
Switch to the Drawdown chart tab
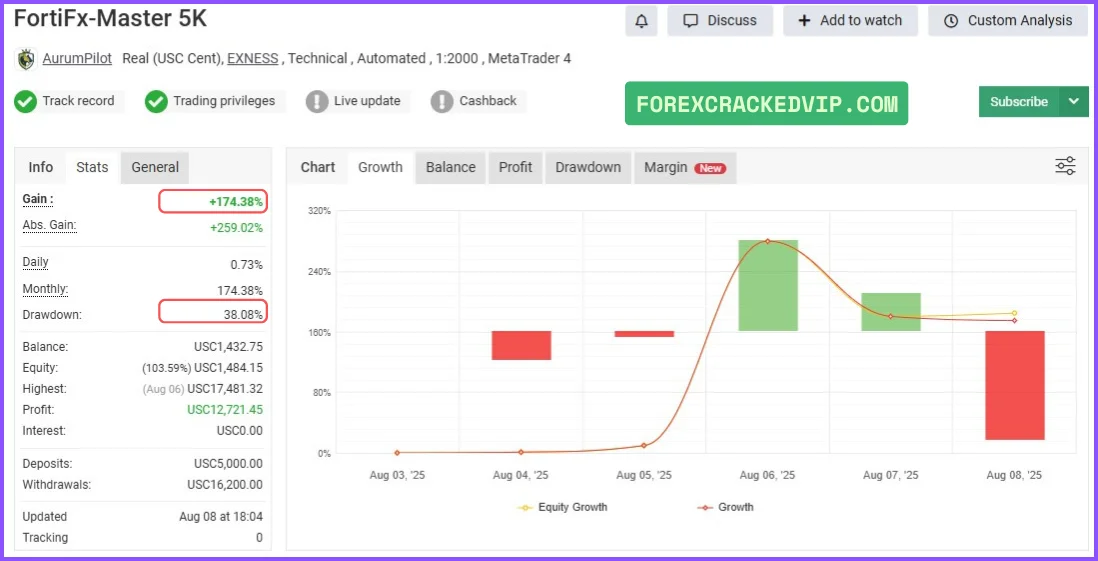point(588,167)
